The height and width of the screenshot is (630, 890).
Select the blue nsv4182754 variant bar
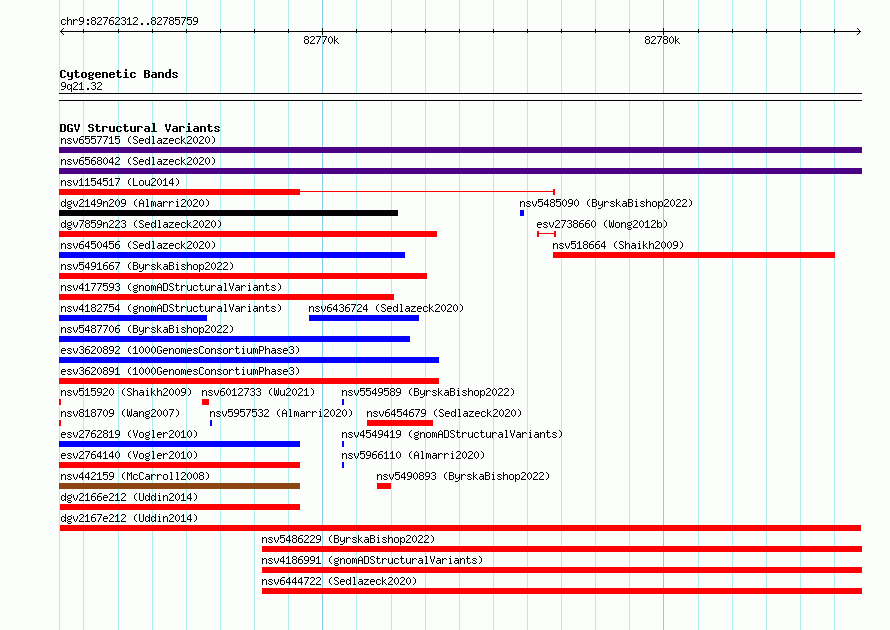pos(133,318)
